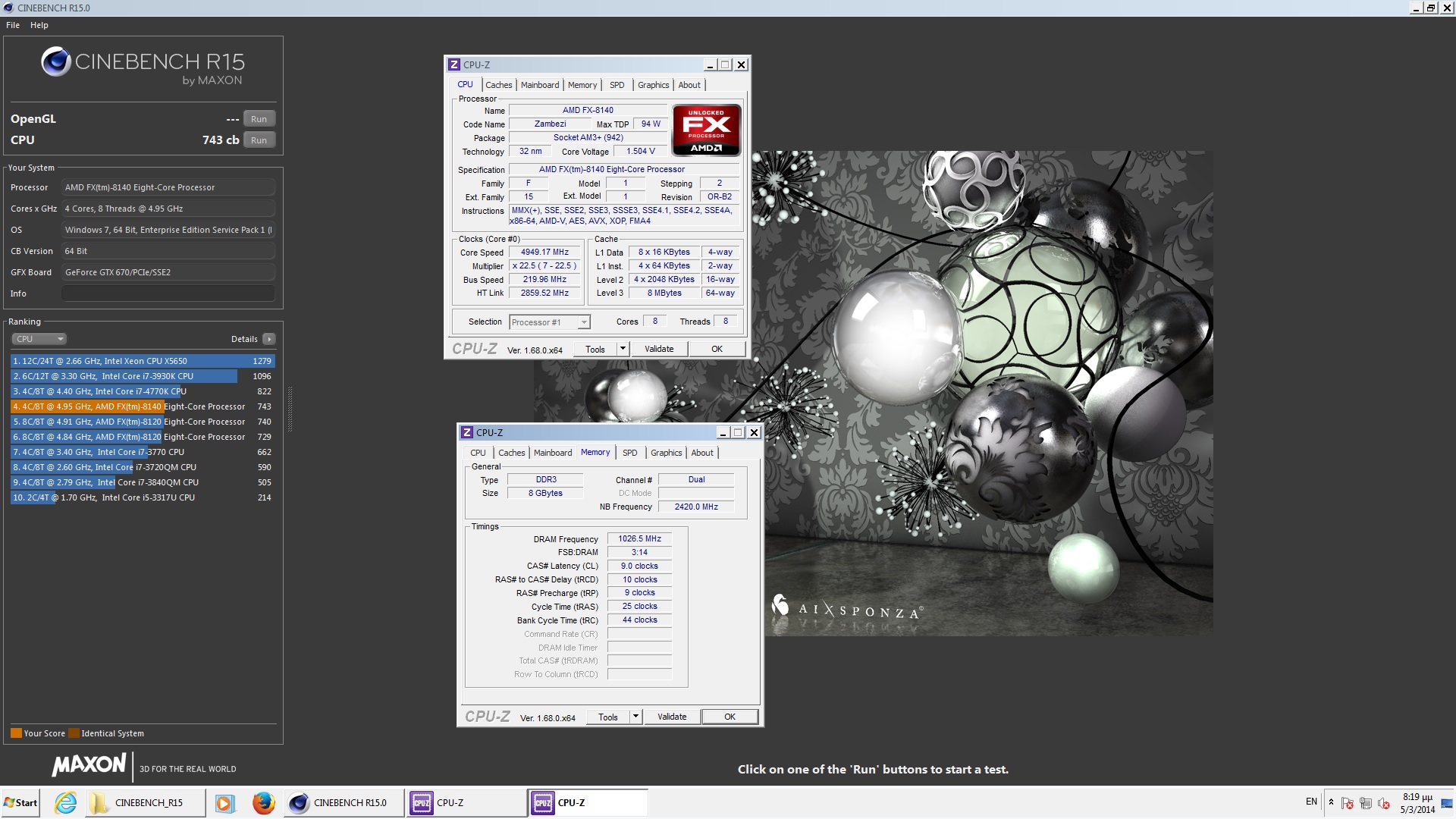Select ranking row Intel Core i5-3317U
Image resolution: width=1456 pixels, height=819 pixels.
143,497
